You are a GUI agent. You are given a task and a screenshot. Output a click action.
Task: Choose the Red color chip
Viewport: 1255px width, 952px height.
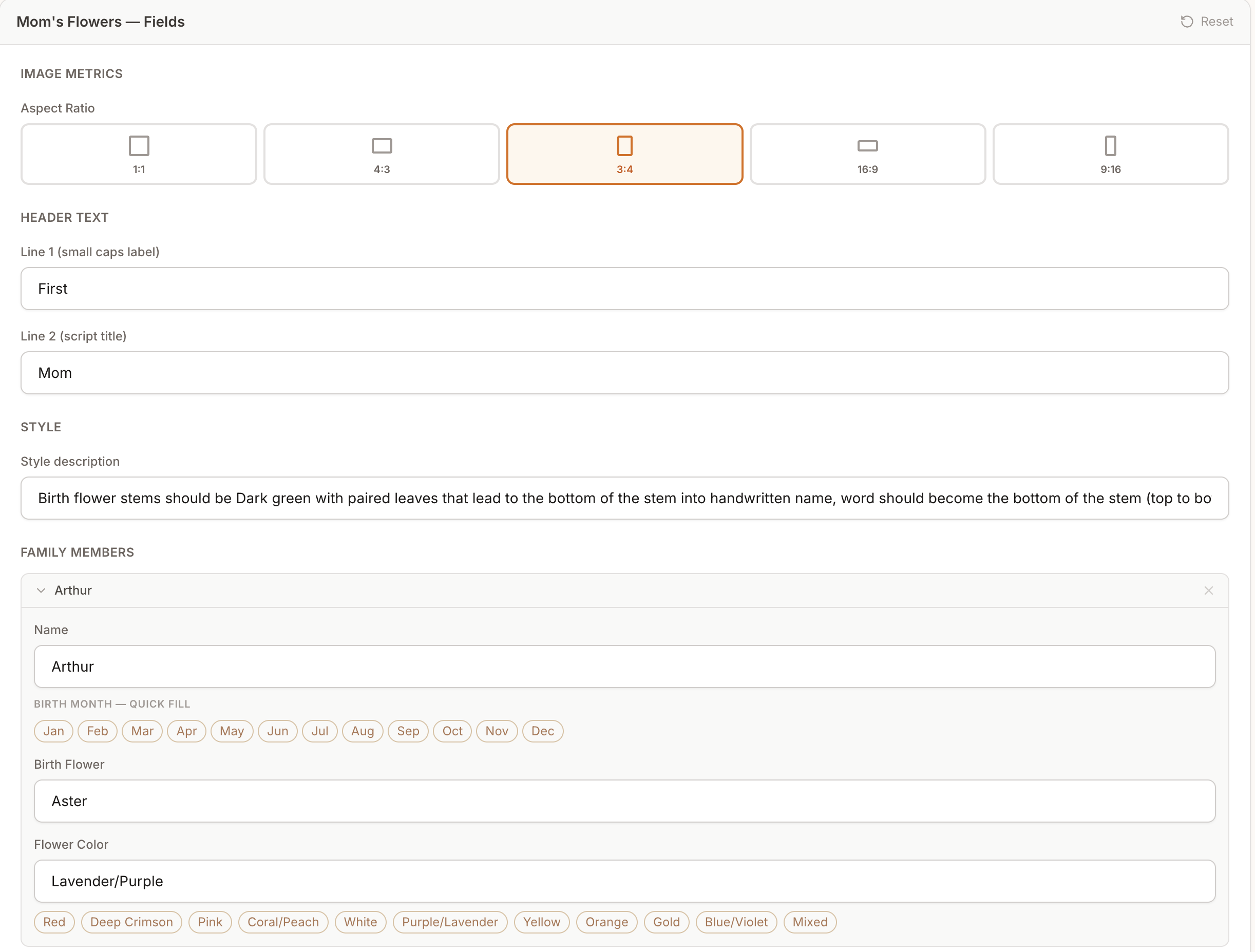[x=54, y=922]
